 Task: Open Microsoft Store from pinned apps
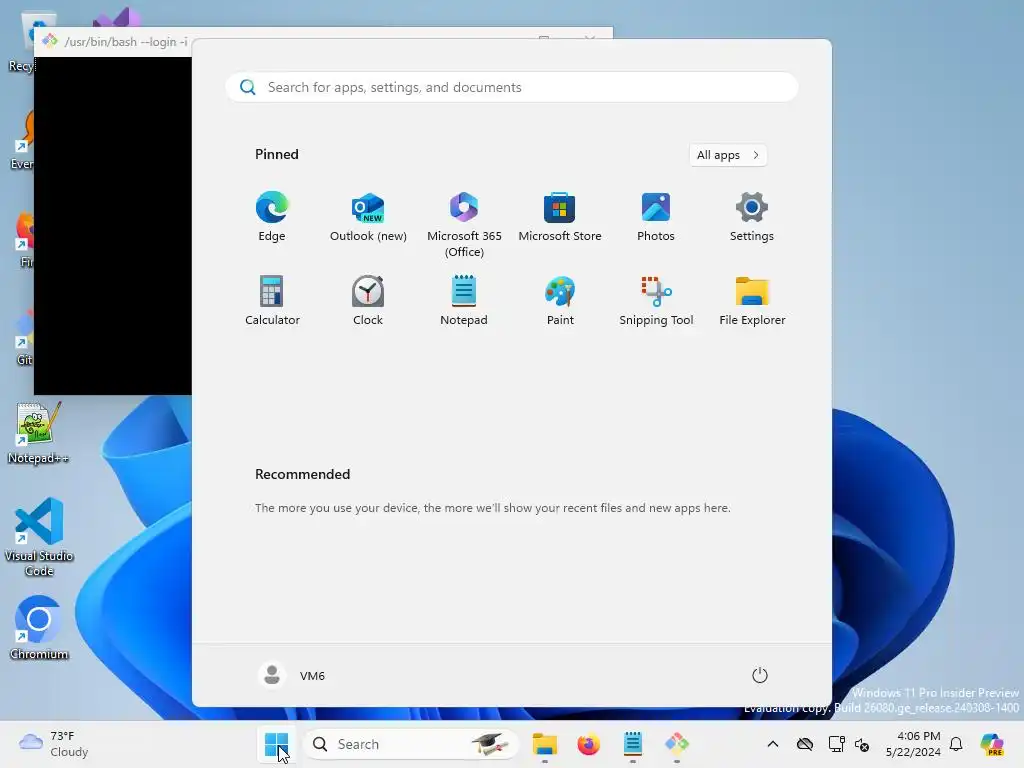pos(560,217)
